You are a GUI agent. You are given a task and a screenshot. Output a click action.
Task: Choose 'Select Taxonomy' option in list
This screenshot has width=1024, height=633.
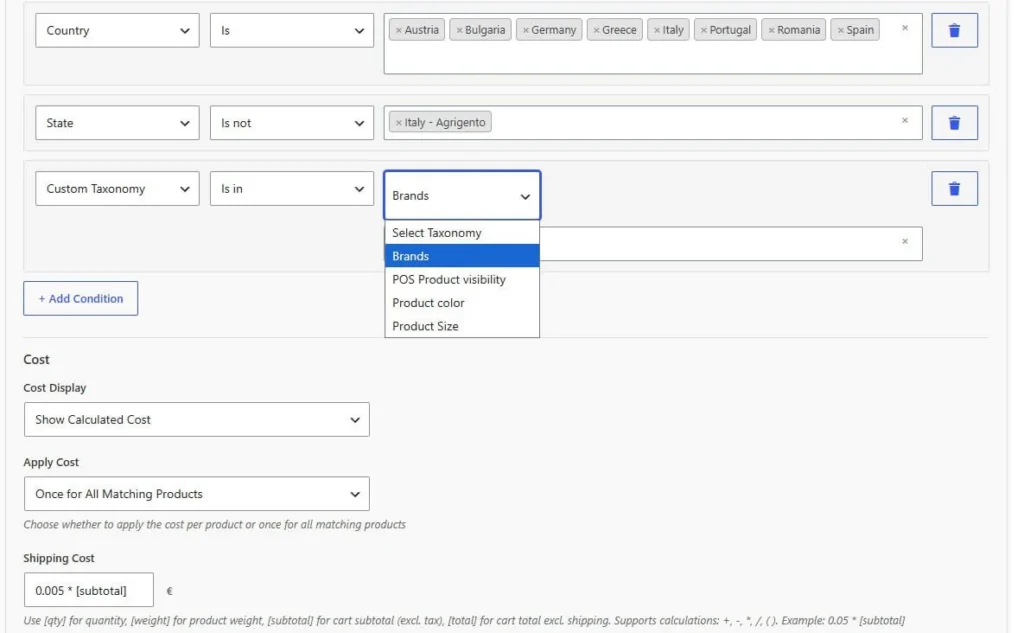pyautogui.click(x=462, y=233)
